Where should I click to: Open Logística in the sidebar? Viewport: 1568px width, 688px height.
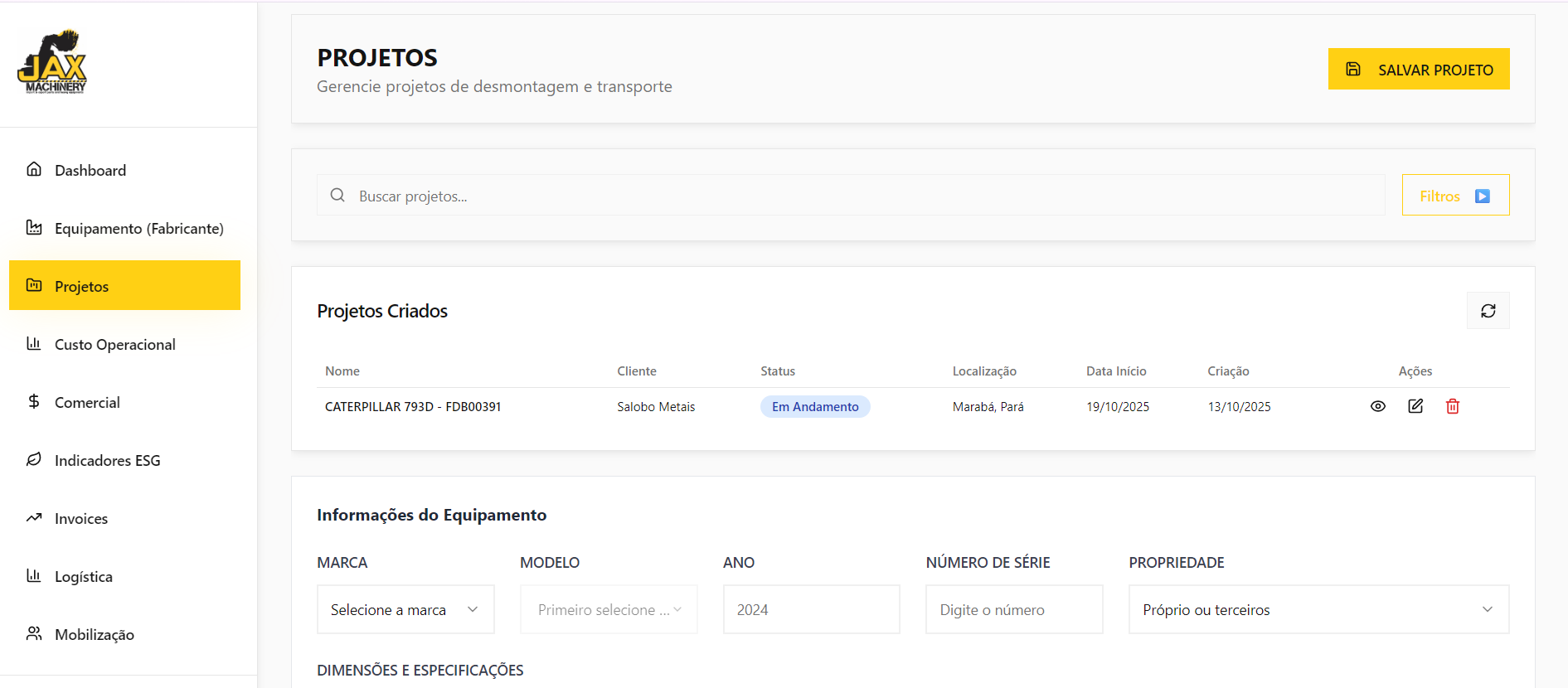click(x=124, y=576)
